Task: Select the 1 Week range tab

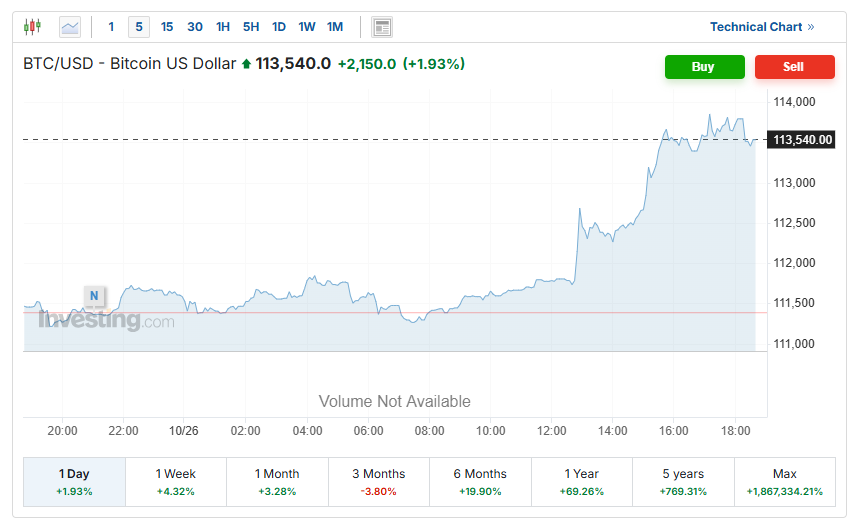Action: (x=176, y=482)
